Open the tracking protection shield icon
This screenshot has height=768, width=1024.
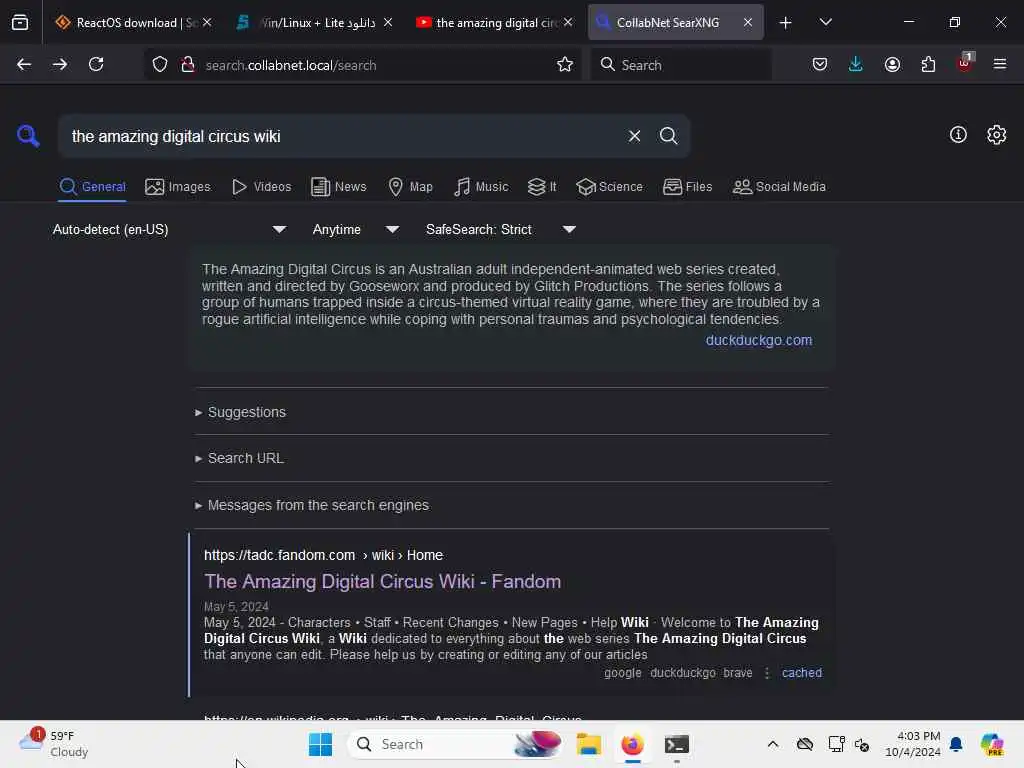click(x=160, y=65)
